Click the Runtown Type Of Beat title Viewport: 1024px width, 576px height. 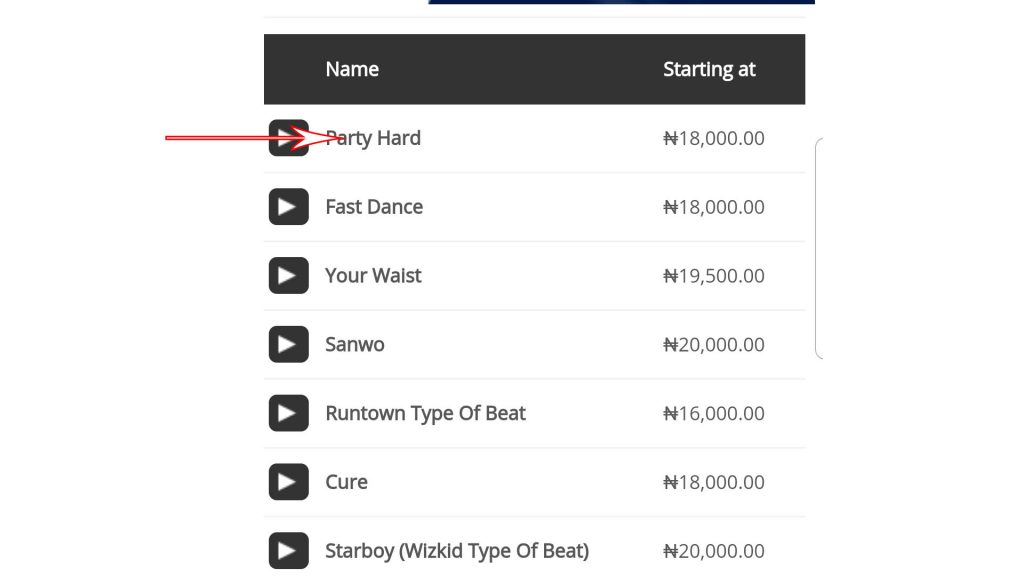tap(425, 413)
